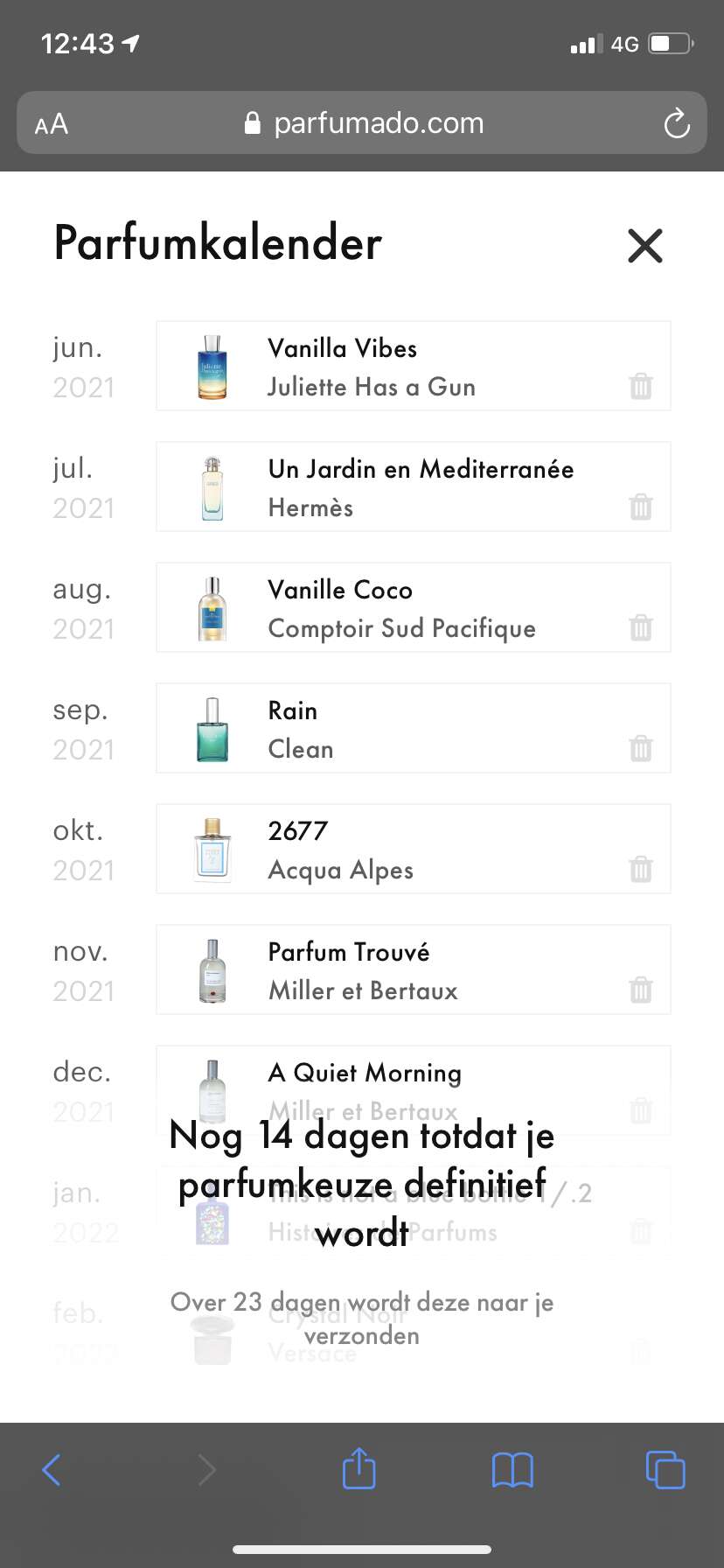The image size is (724, 1568).
Task: Show open Safari tabs
Action: point(665,1470)
